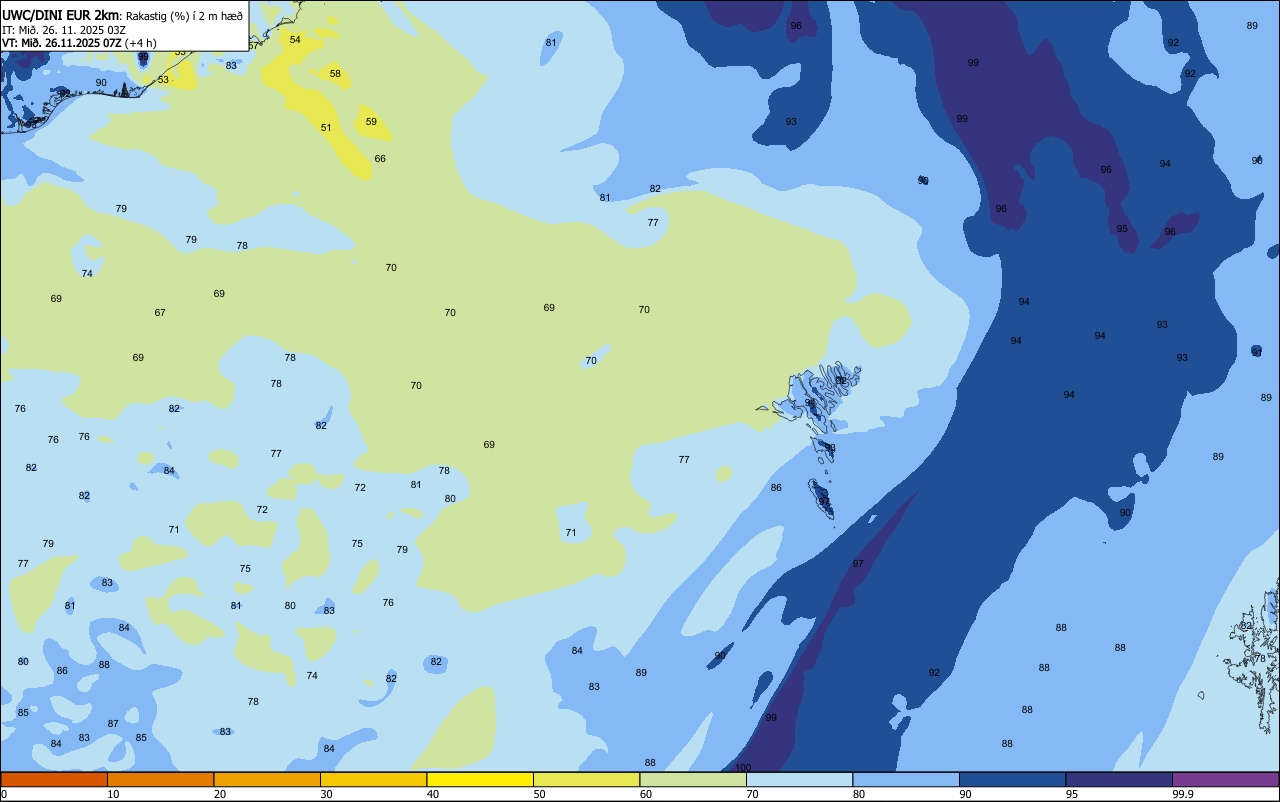1280x802 pixels.
Task: Click the legend tick label "10"
Action: tap(113, 794)
